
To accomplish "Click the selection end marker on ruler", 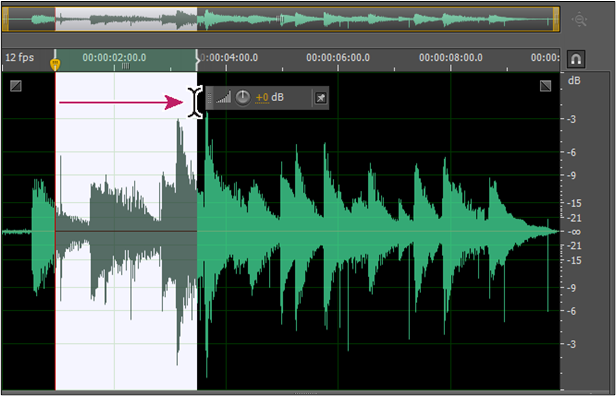I will pyautogui.click(x=198, y=60).
